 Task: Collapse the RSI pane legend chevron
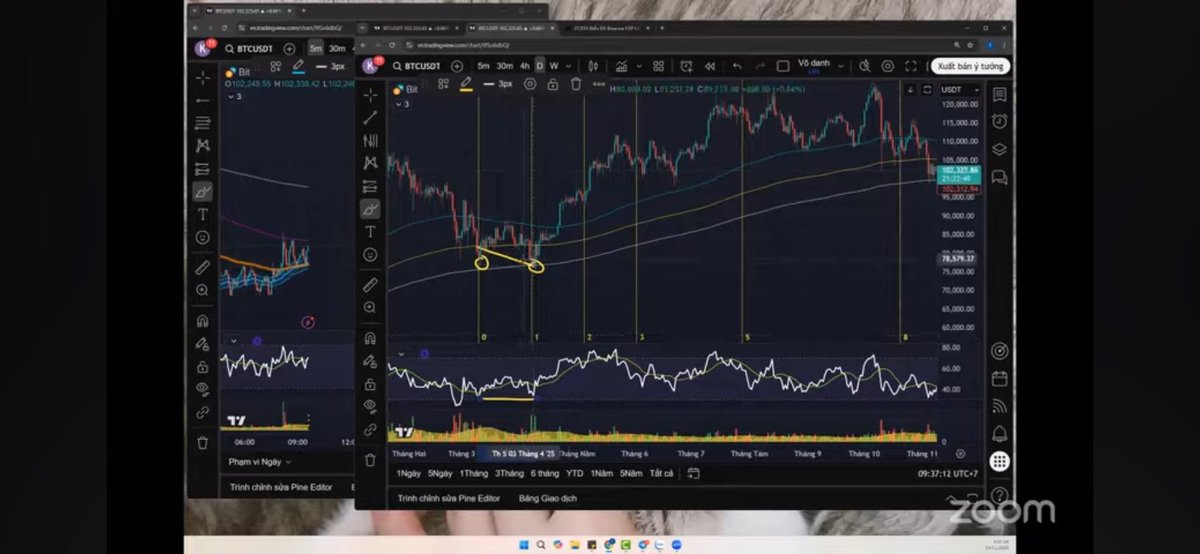click(x=402, y=353)
